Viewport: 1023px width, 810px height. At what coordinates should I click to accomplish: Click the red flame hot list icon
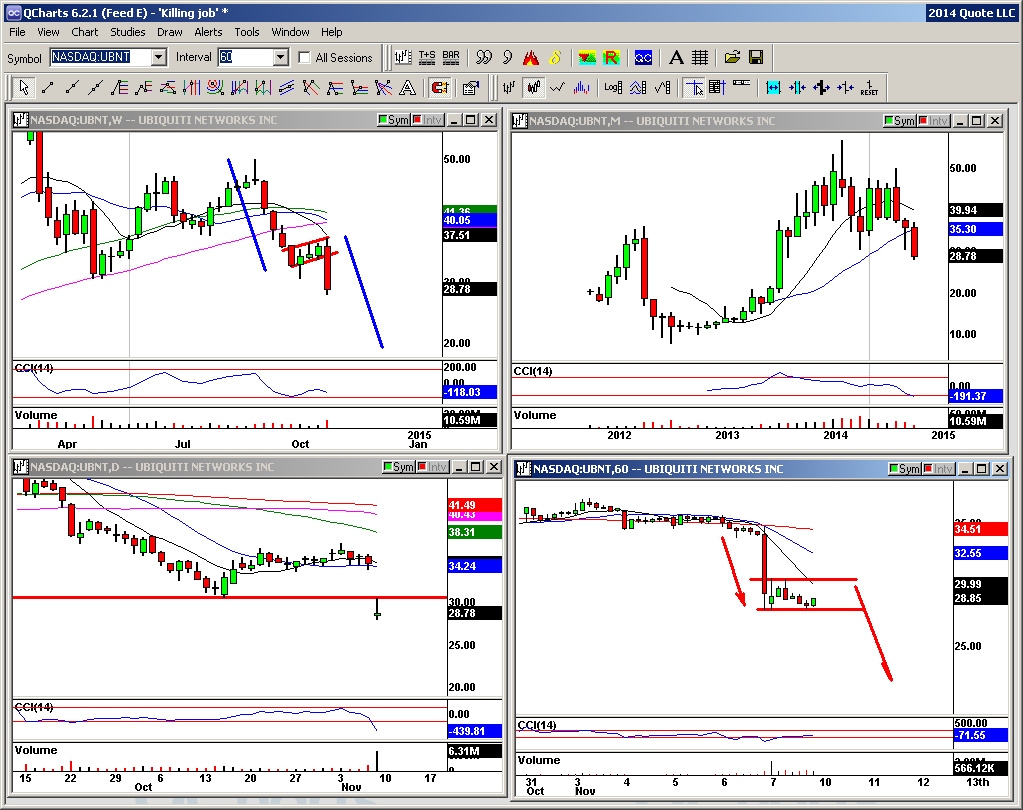531,58
